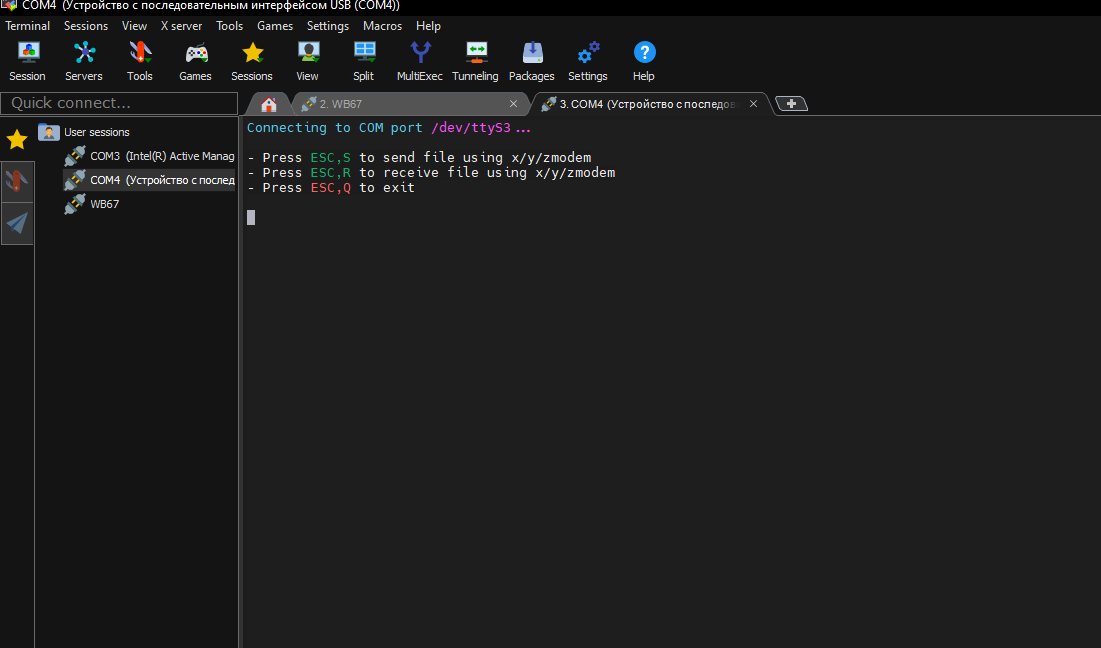Open the Tunneling toolbar icon
Image resolution: width=1101 pixels, height=648 pixels.
click(475, 61)
